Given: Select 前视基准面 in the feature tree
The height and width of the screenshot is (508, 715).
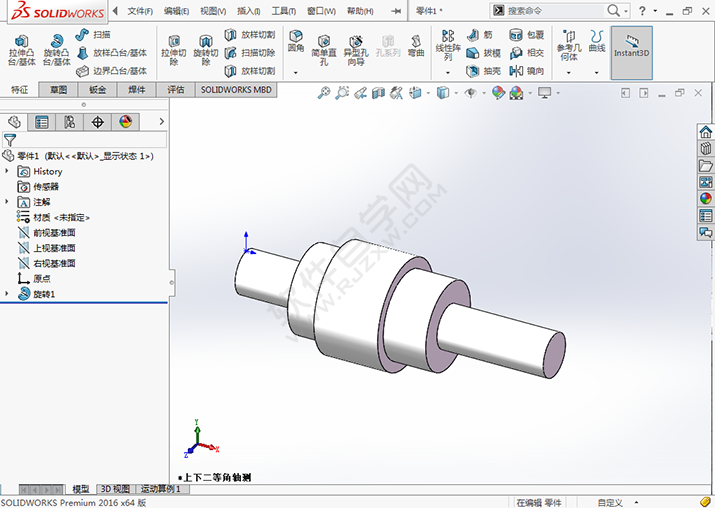Looking at the screenshot, I should click(x=54, y=233).
